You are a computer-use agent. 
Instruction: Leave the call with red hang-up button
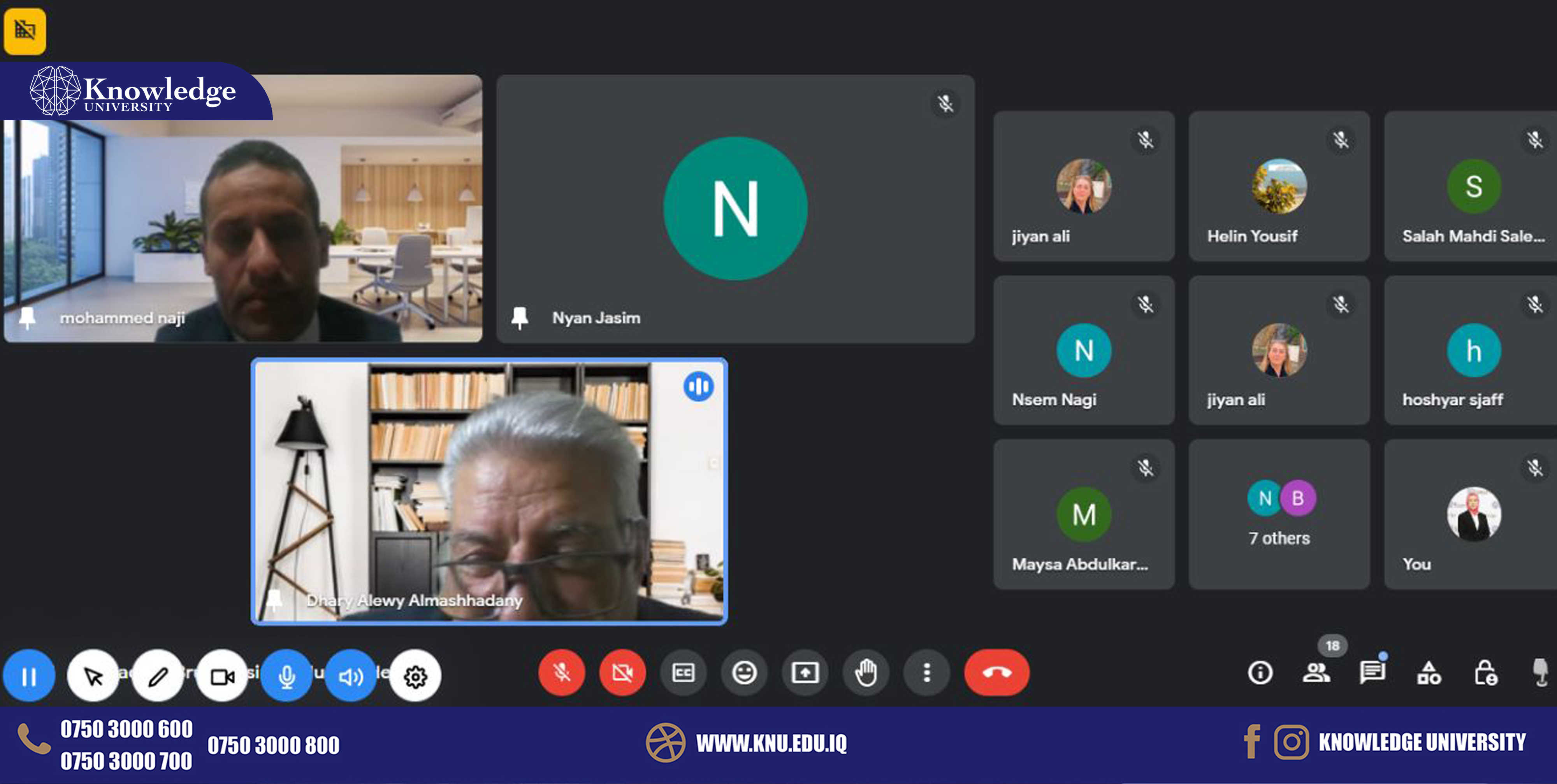point(997,672)
